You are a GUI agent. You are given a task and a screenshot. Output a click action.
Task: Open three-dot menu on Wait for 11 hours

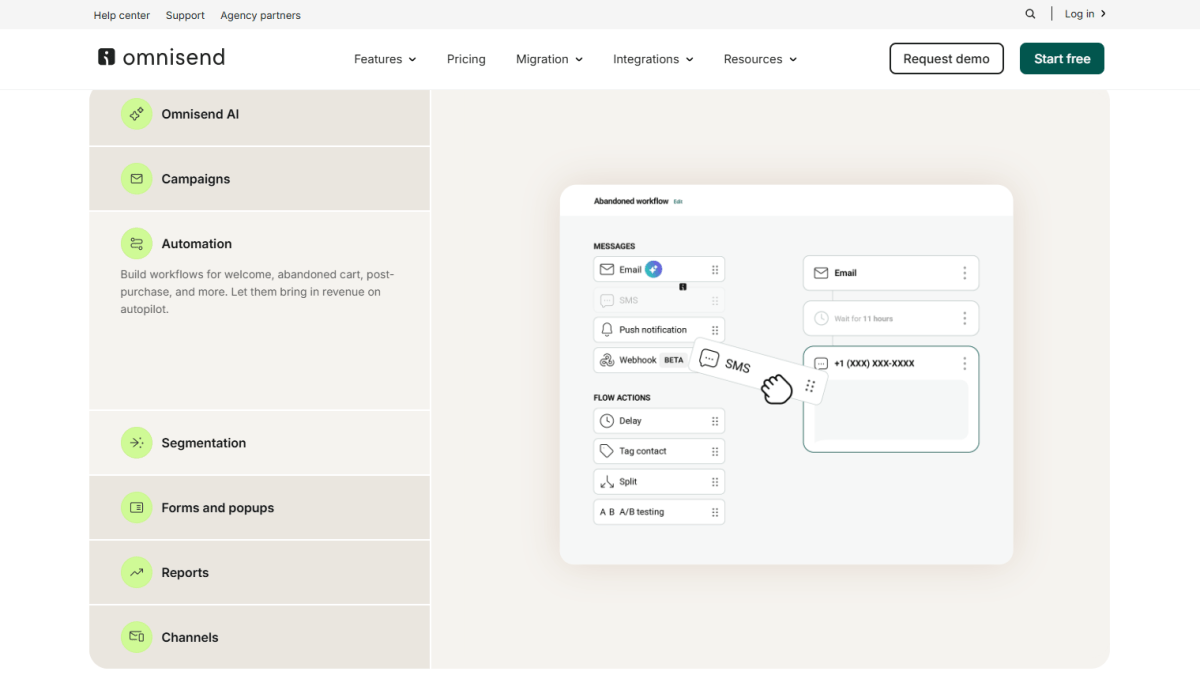click(x=964, y=318)
